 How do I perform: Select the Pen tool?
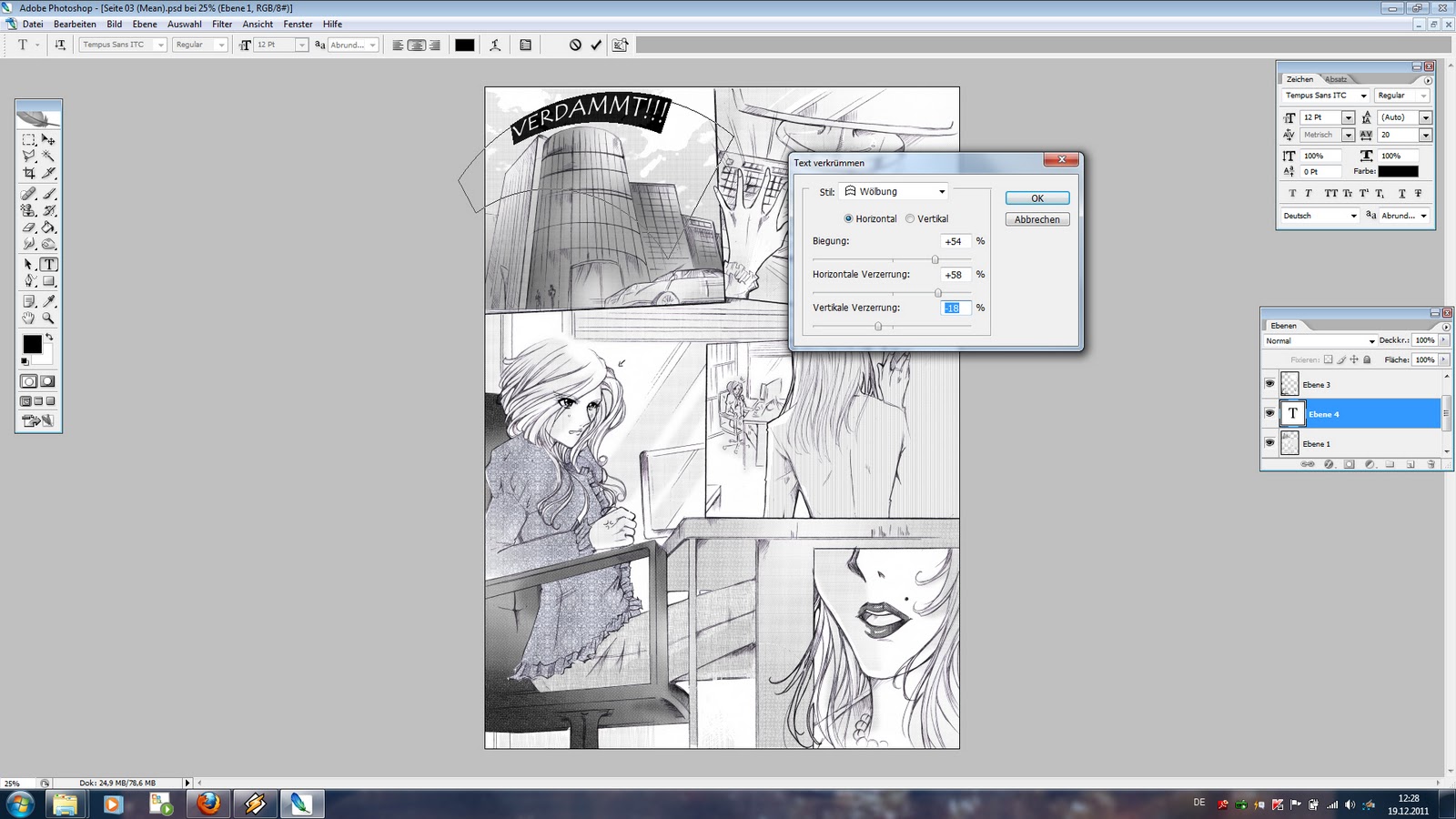tap(29, 281)
